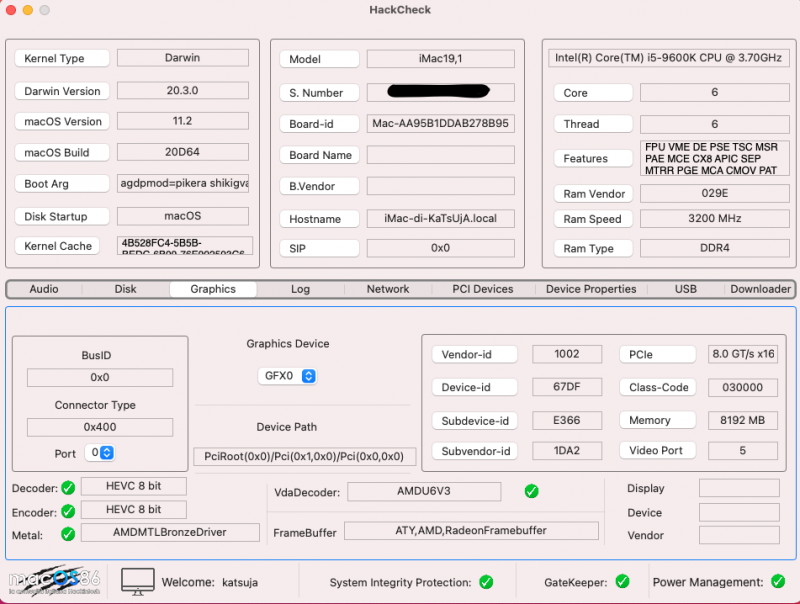Click the Kernel Type label button
This screenshot has height=604, width=800.
[x=62, y=58]
